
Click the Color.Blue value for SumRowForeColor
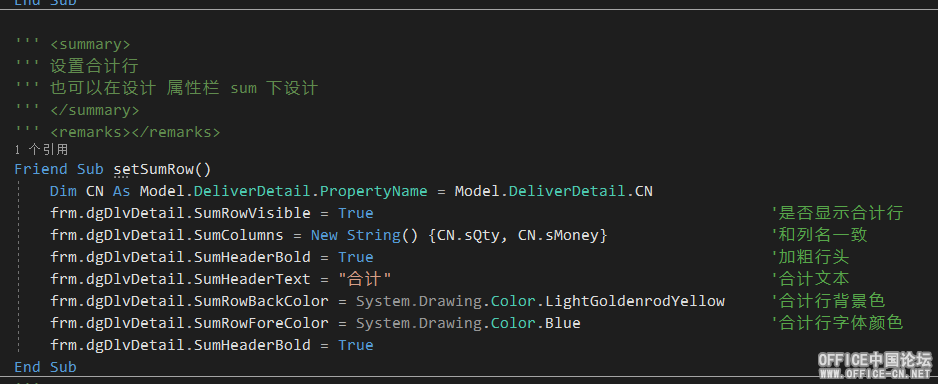click(535, 323)
